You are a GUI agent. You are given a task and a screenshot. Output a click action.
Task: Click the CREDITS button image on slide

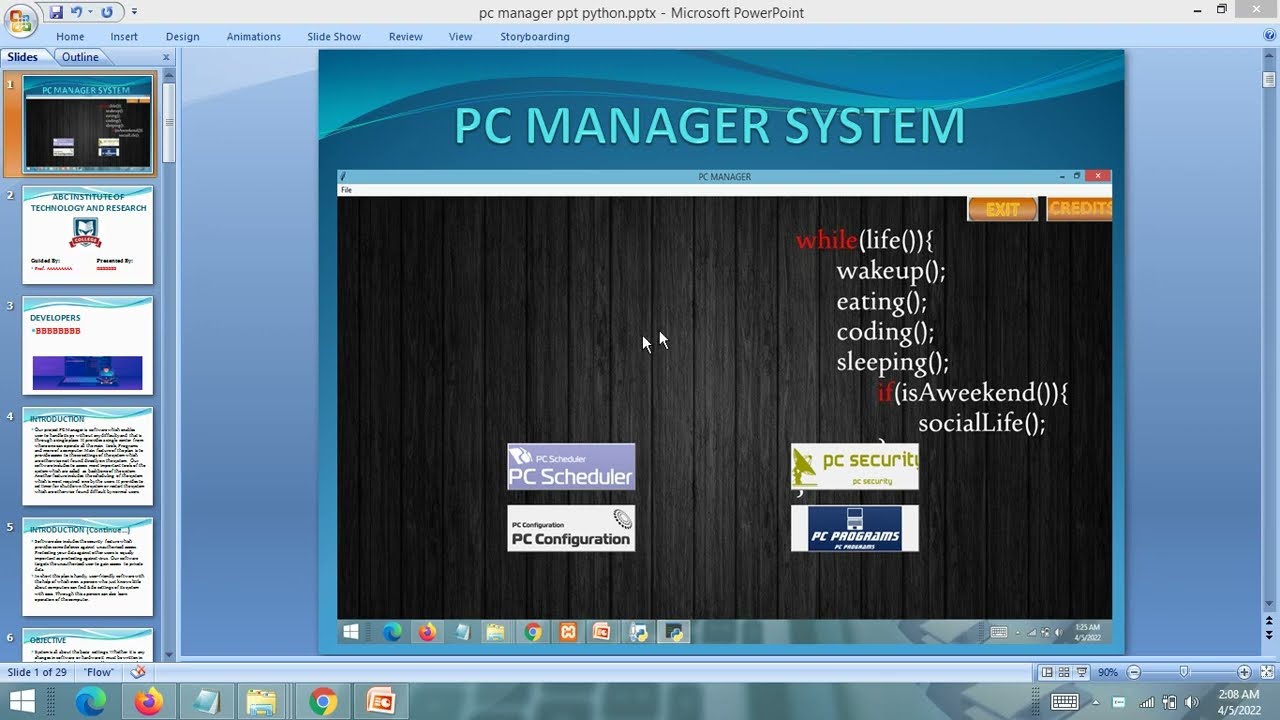[x=1079, y=208]
